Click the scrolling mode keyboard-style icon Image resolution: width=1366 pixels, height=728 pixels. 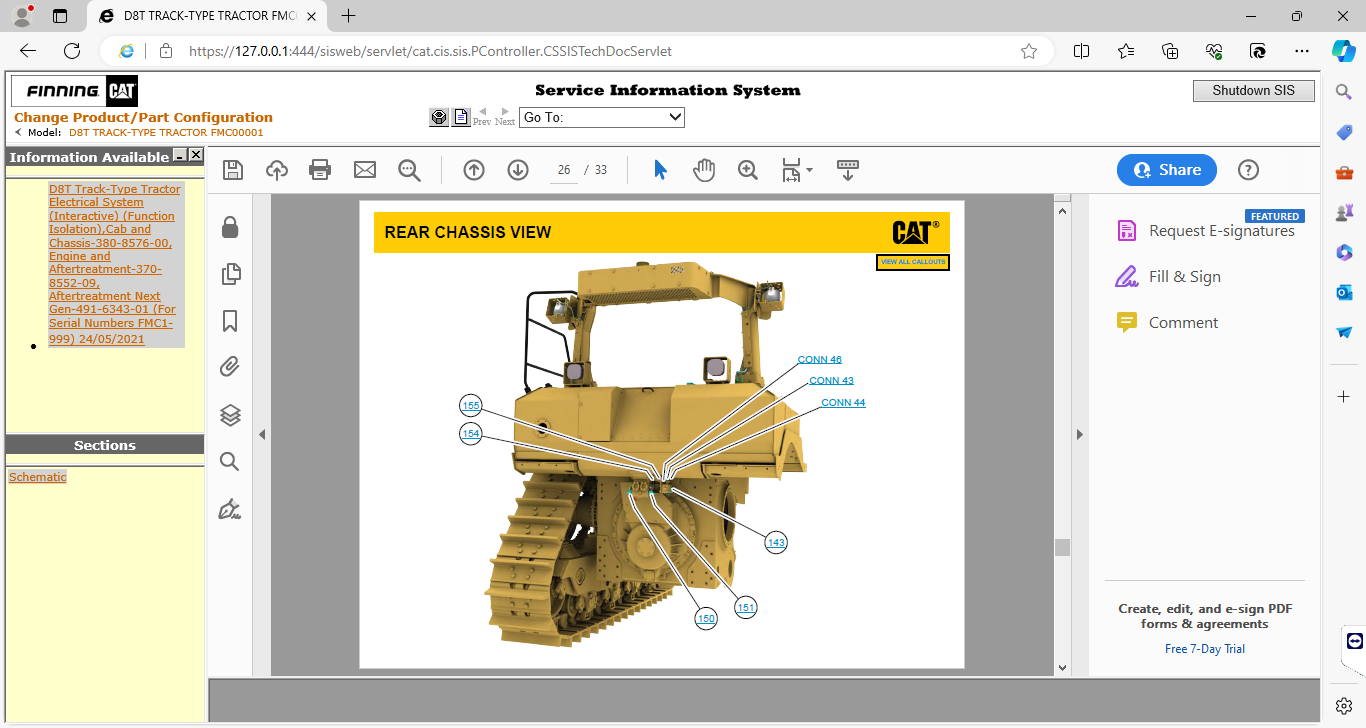[x=848, y=170]
